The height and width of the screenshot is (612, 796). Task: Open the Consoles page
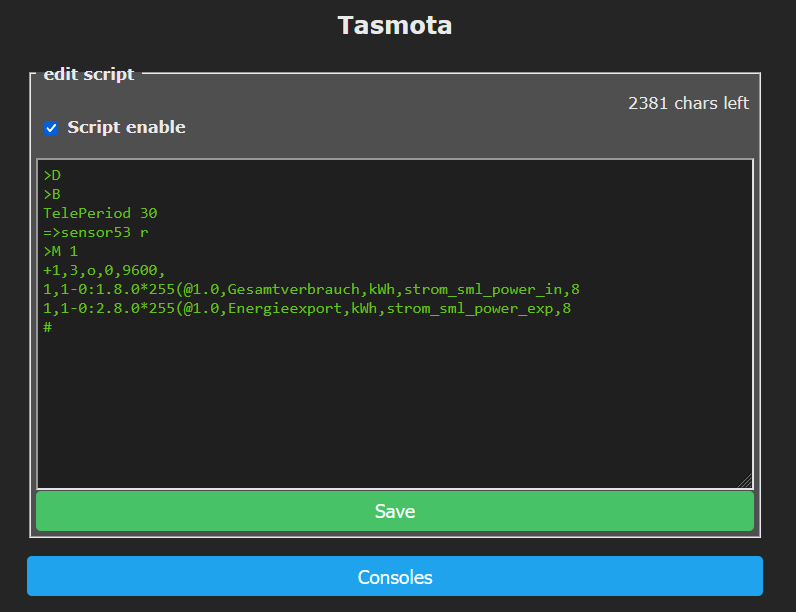tap(395, 577)
